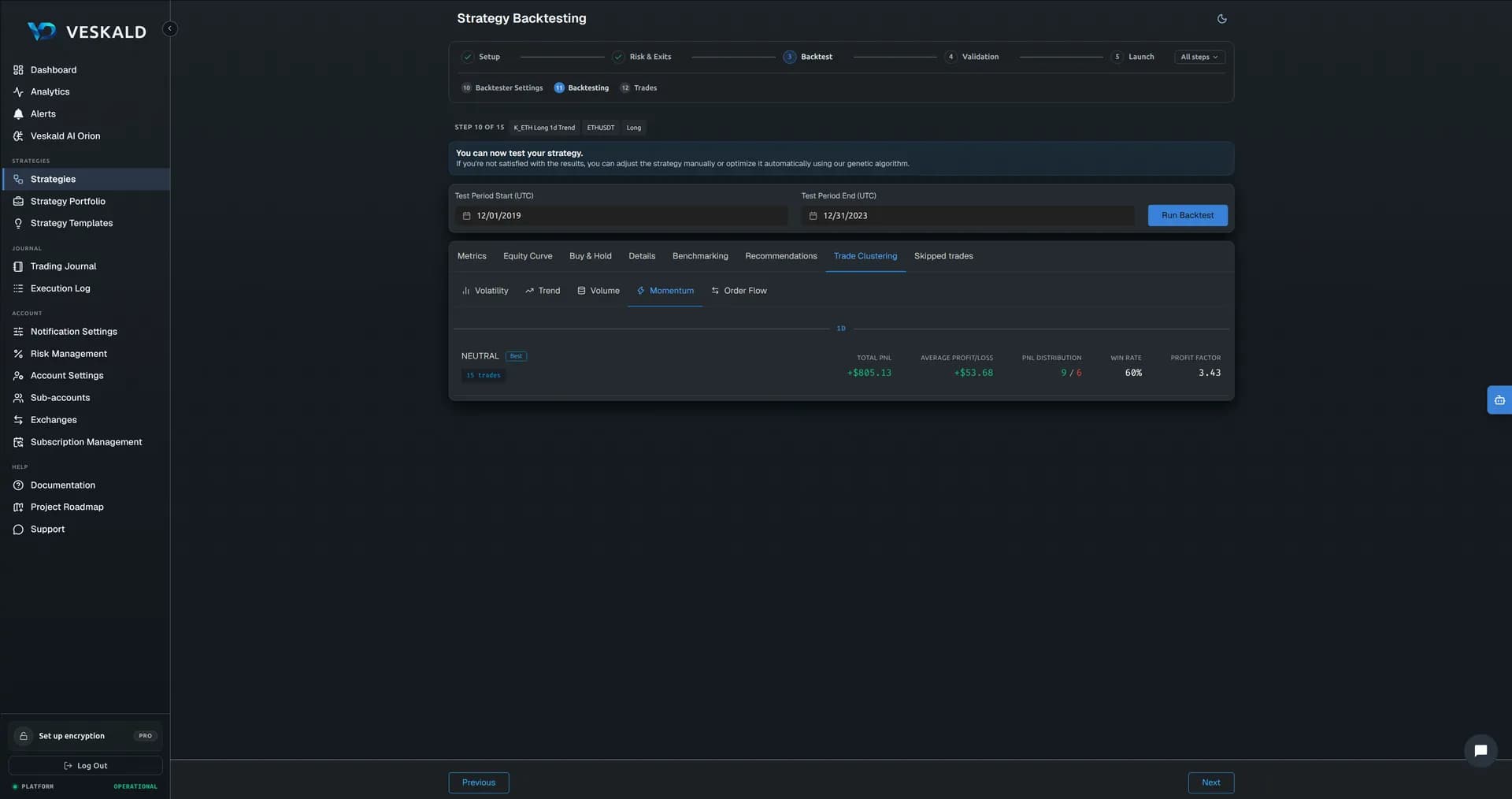
Task: Click the Account Settings user icon
Action: [x=18, y=376]
